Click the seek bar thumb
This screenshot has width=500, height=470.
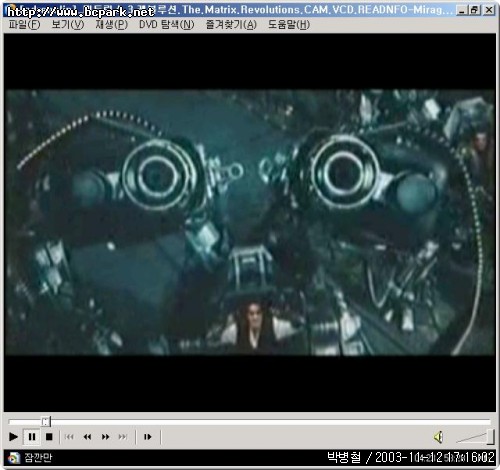click(46, 422)
